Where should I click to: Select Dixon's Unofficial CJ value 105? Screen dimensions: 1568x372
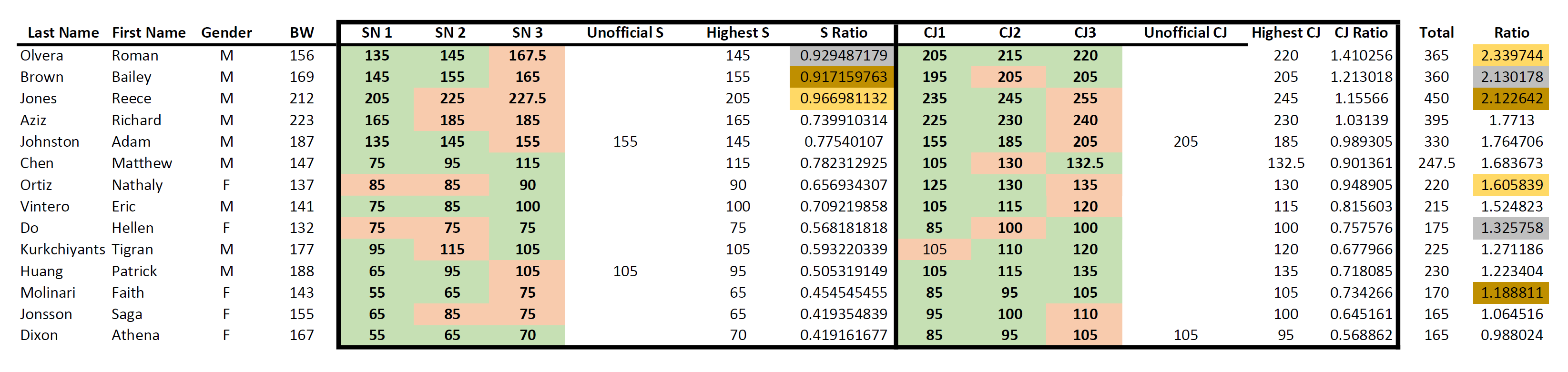pyautogui.click(x=1185, y=335)
